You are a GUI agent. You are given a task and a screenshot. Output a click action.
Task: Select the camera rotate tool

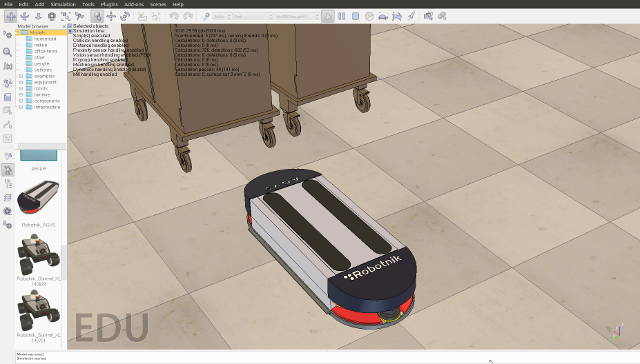click(x=24, y=16)
